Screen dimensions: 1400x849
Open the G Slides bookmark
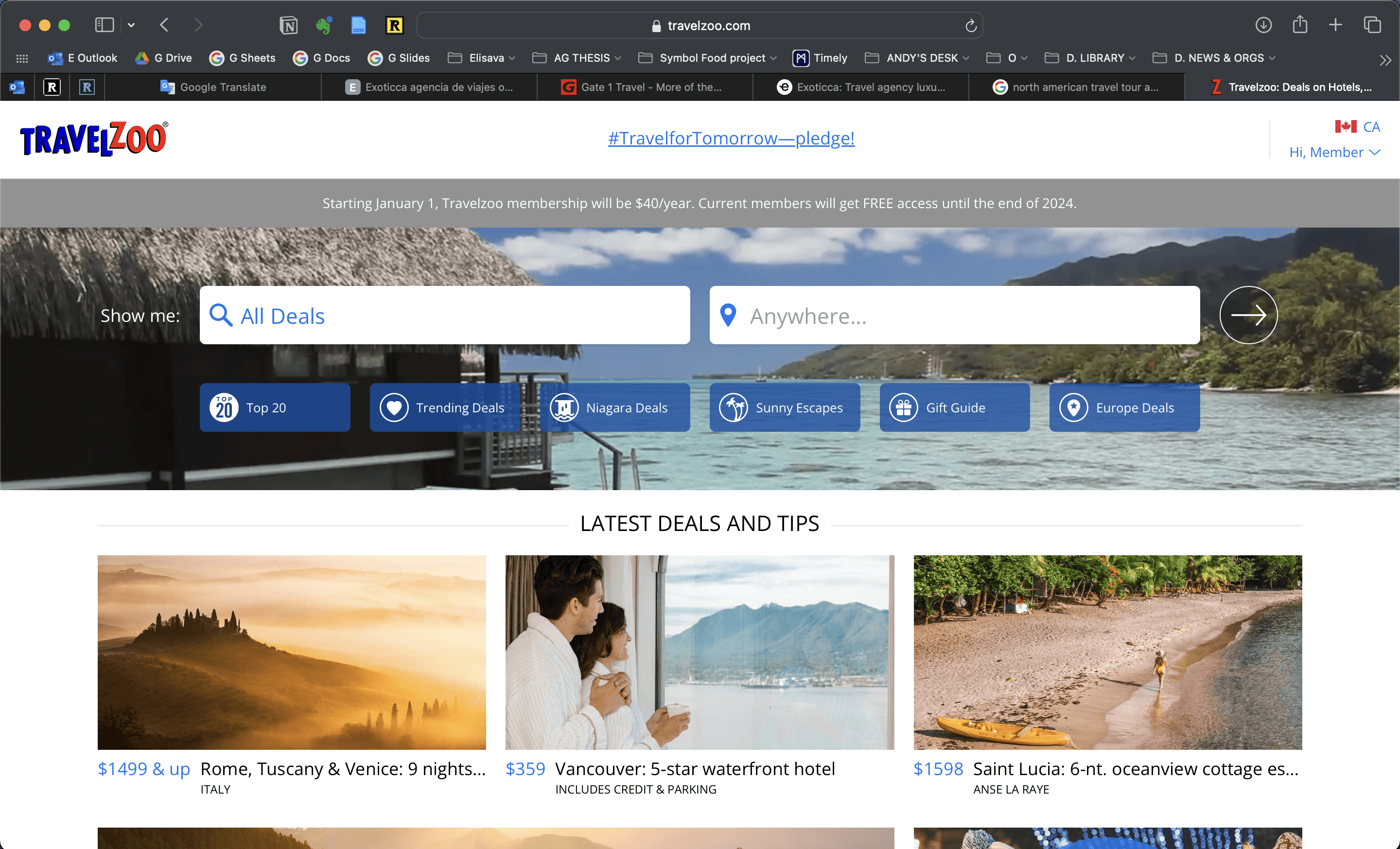point(399,58)
